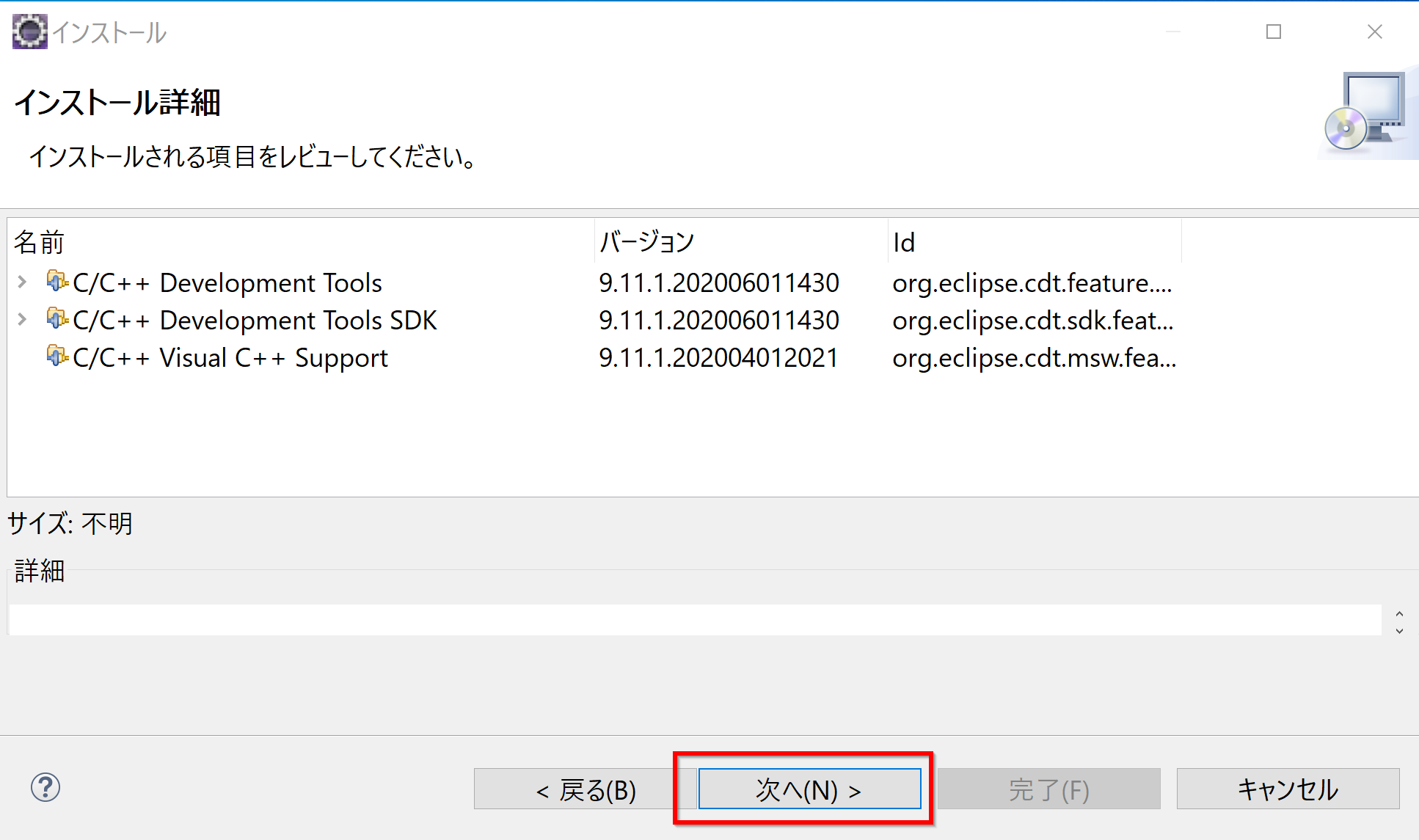Click inside the 詳細 text area

click(695, 620)
